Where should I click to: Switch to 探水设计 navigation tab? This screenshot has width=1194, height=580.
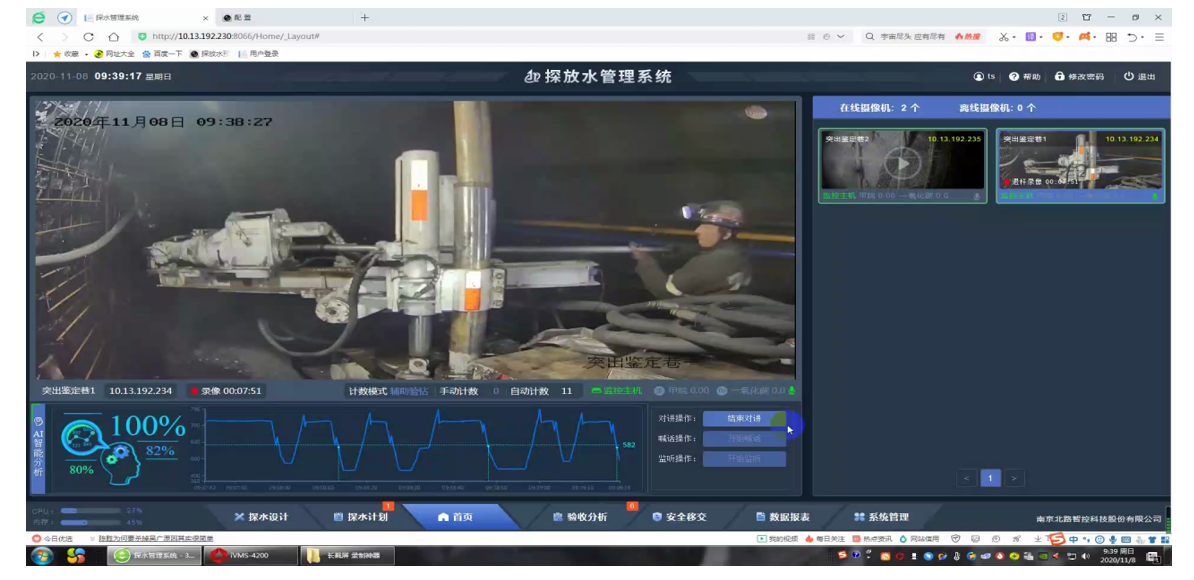[261, 517]
